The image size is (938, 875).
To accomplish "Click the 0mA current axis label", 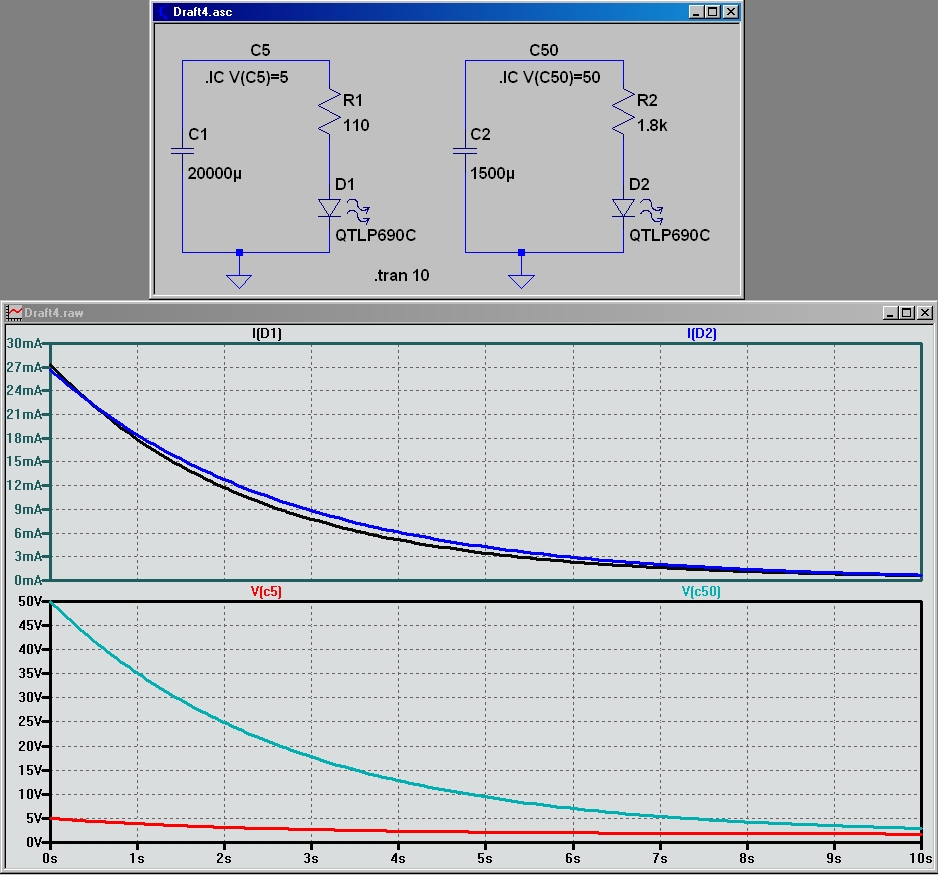I will pyautogui.click(x=28, y=580).
